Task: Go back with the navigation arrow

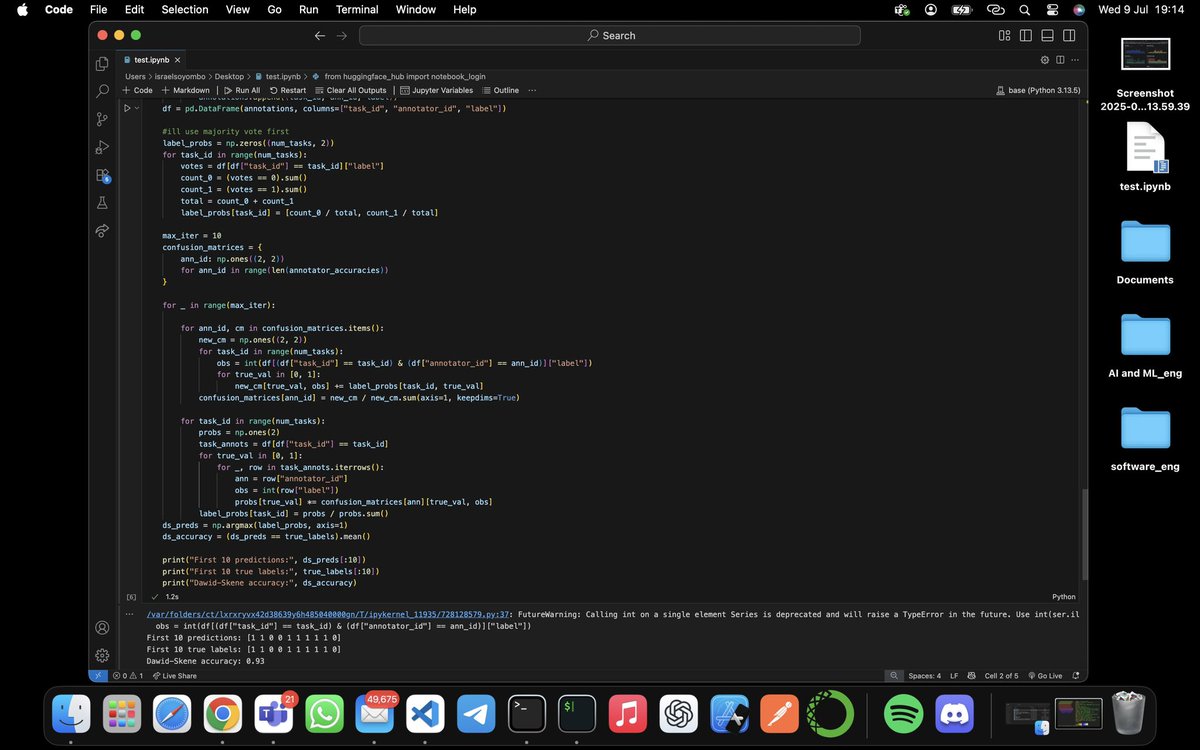Action: tap(320, 35)
